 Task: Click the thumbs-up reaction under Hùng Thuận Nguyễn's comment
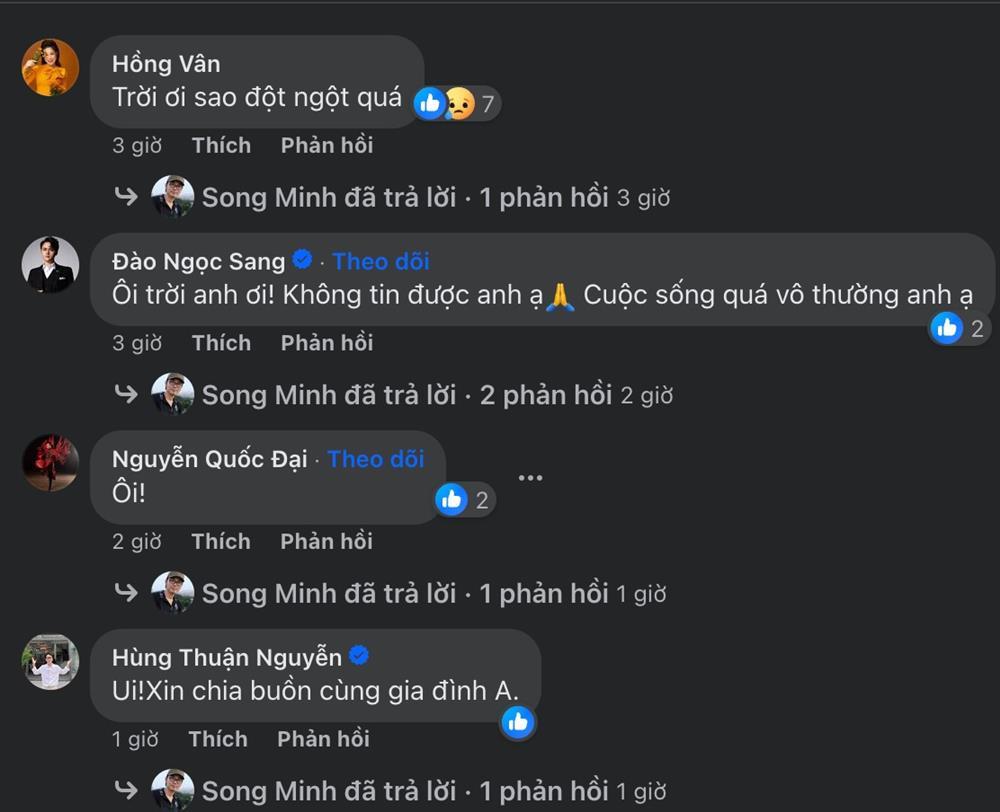[519, 721]
